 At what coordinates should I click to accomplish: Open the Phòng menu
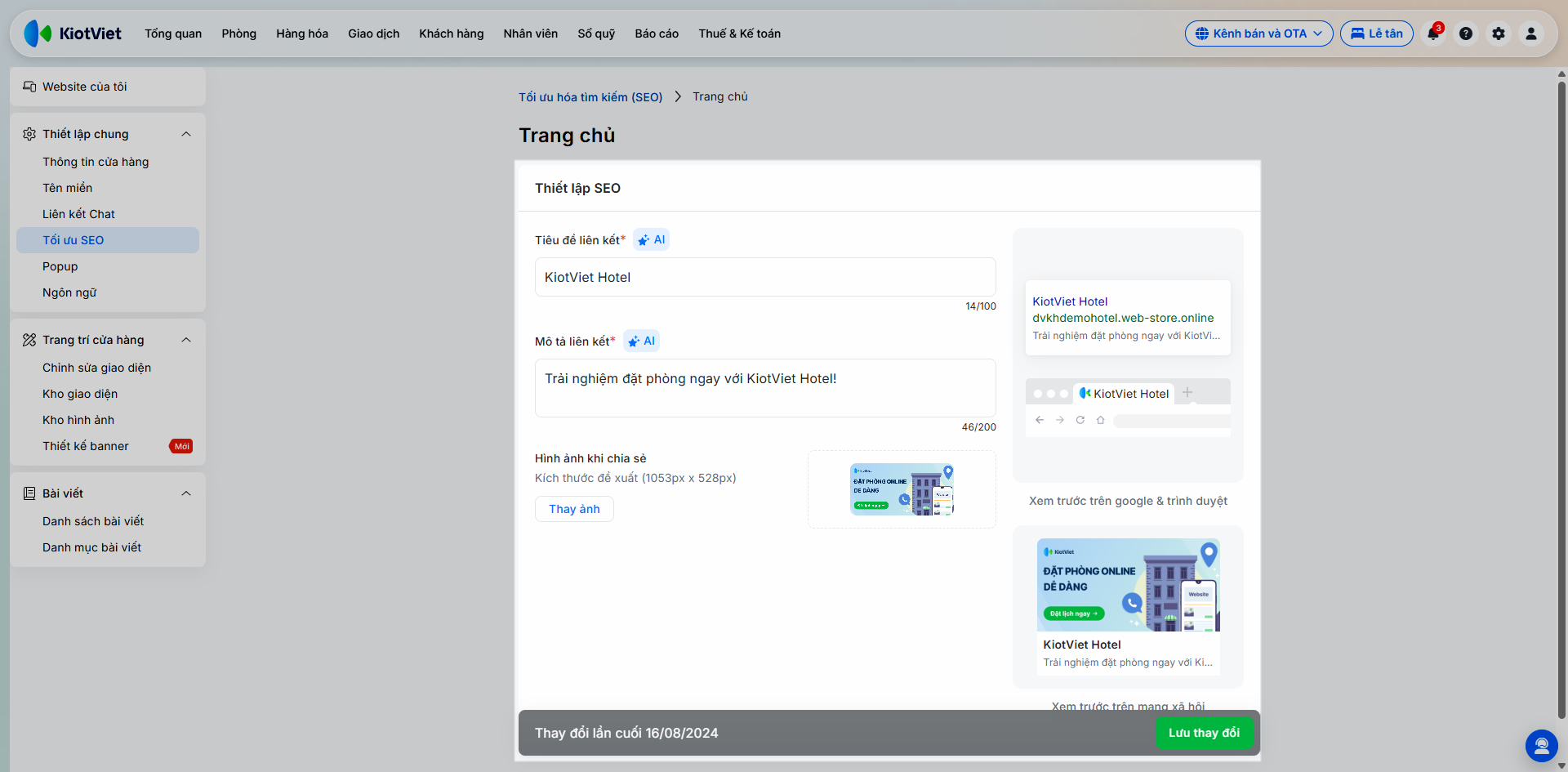[239, 33]
